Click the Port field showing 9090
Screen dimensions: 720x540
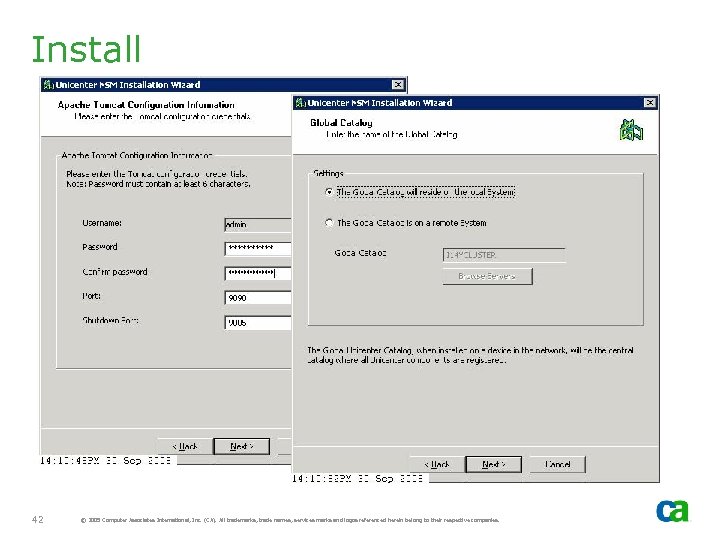258,298
